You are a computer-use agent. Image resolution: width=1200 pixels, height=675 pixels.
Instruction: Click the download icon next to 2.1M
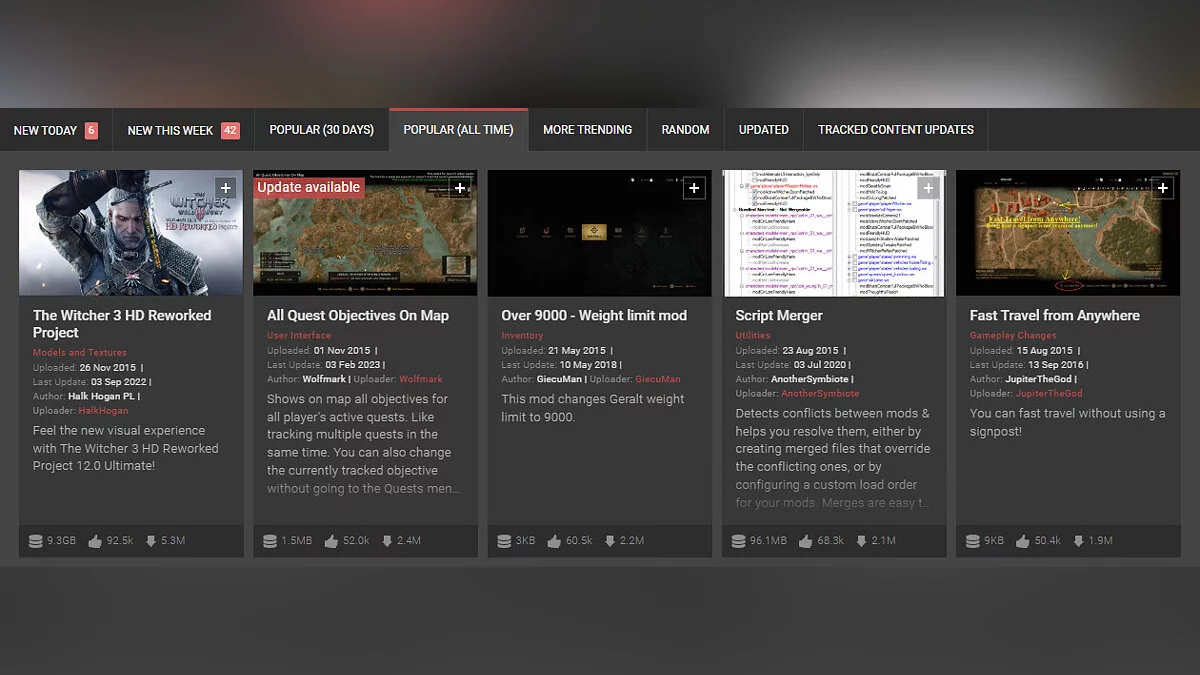(x=860, y=541)
